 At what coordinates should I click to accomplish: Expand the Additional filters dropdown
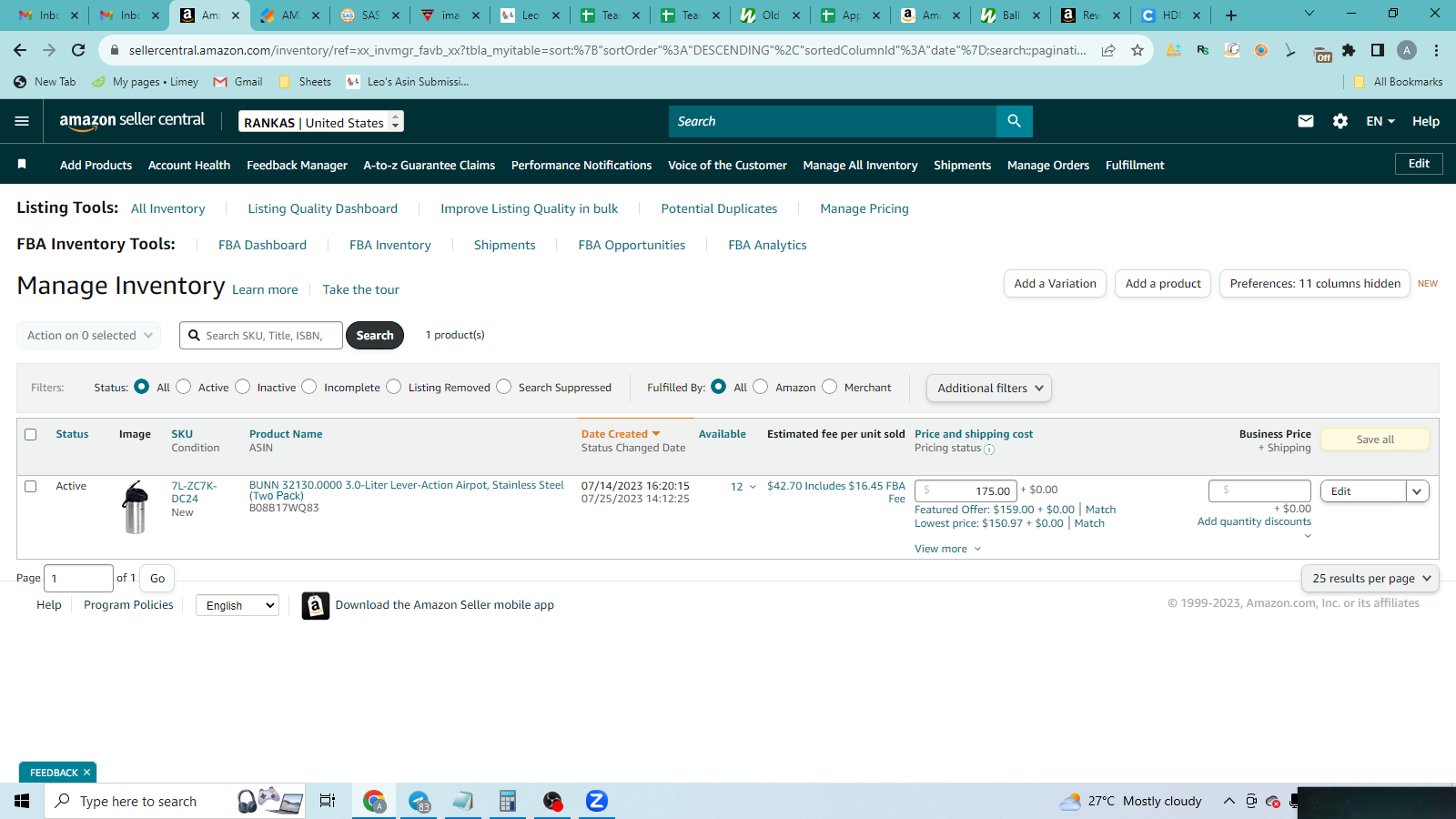pyautogui.click(x=989, y=388)
